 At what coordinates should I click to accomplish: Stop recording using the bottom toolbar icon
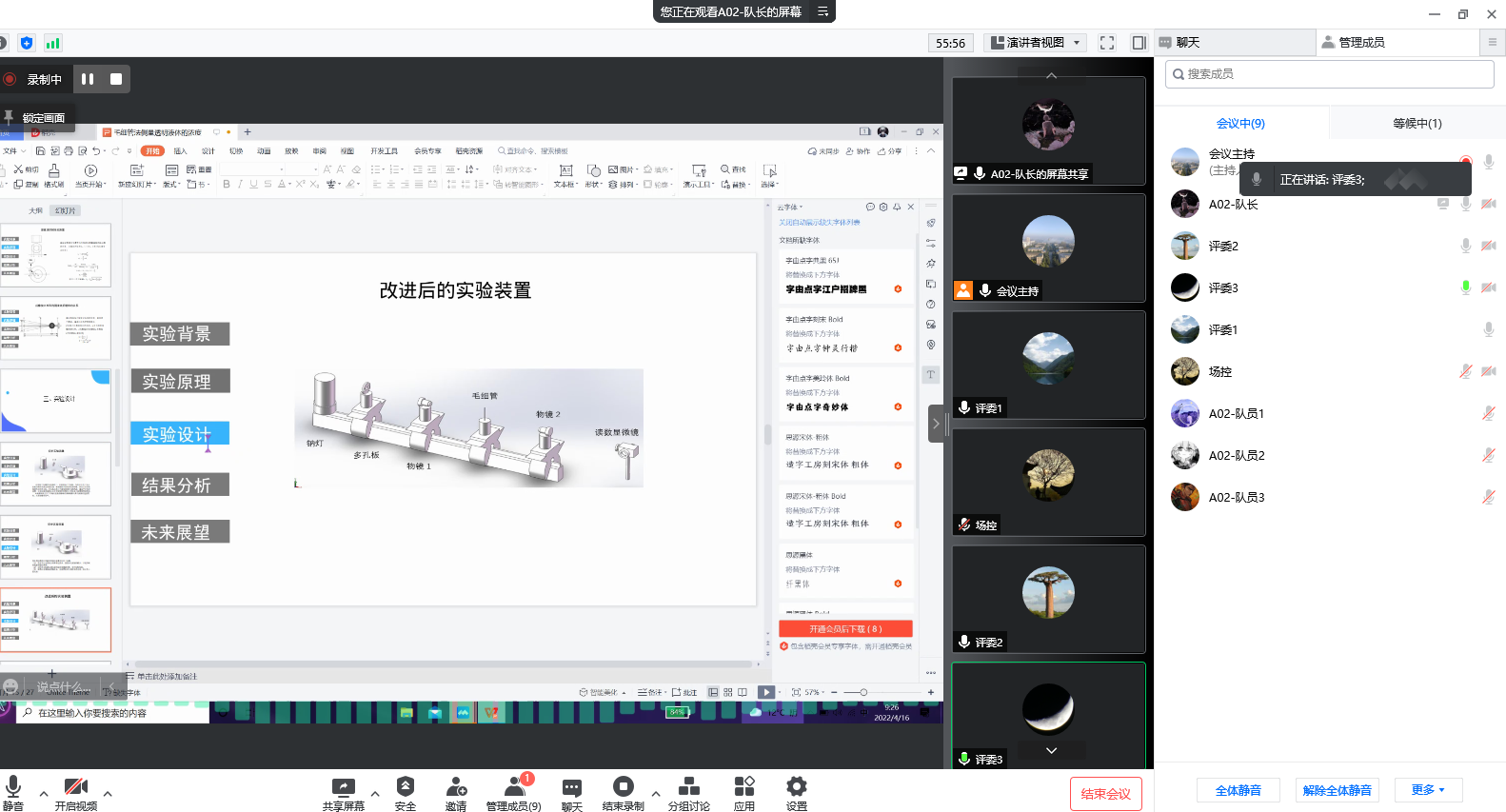(623, 787)
